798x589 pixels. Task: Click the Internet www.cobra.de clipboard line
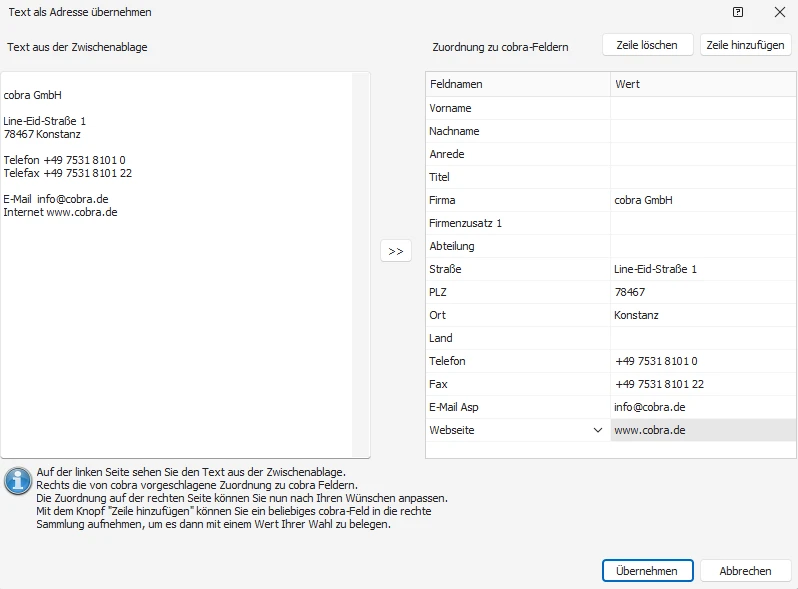tap(61, 212)
